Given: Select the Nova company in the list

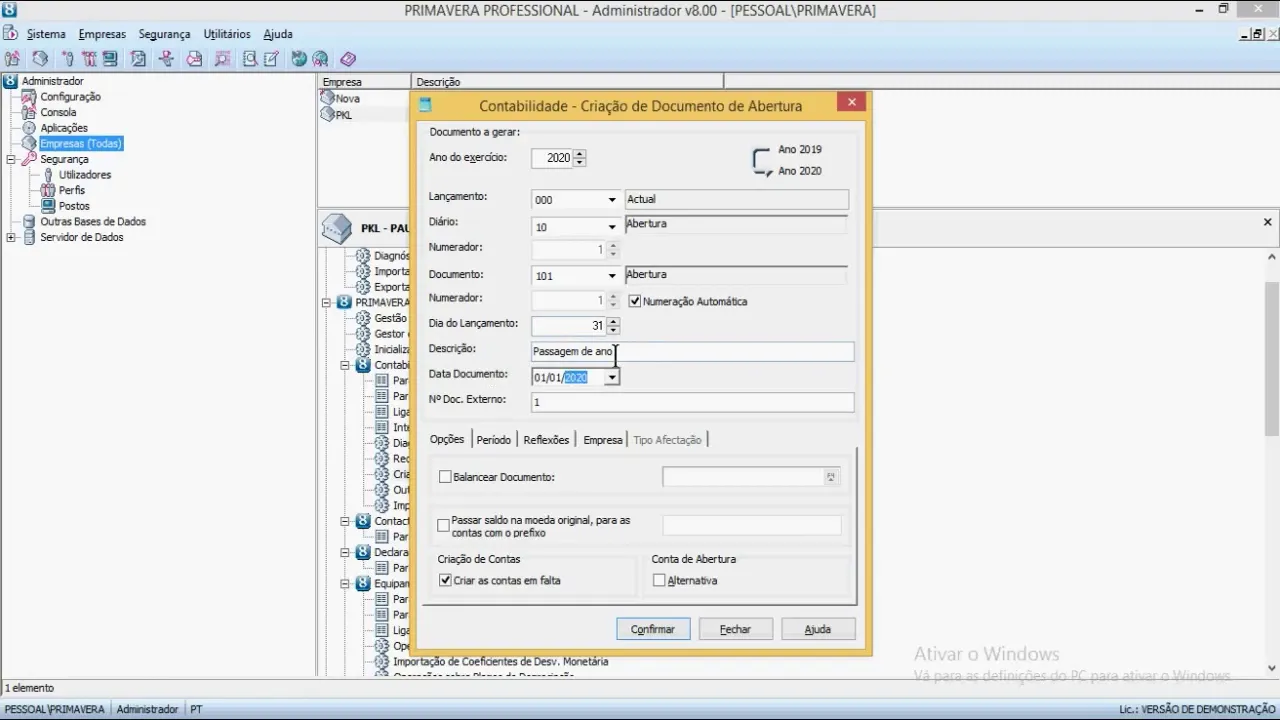Looking at the screenshot, I should tap(347, 99).
